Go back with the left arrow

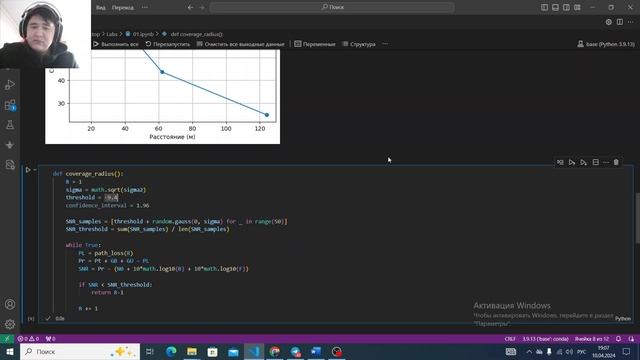190,7
